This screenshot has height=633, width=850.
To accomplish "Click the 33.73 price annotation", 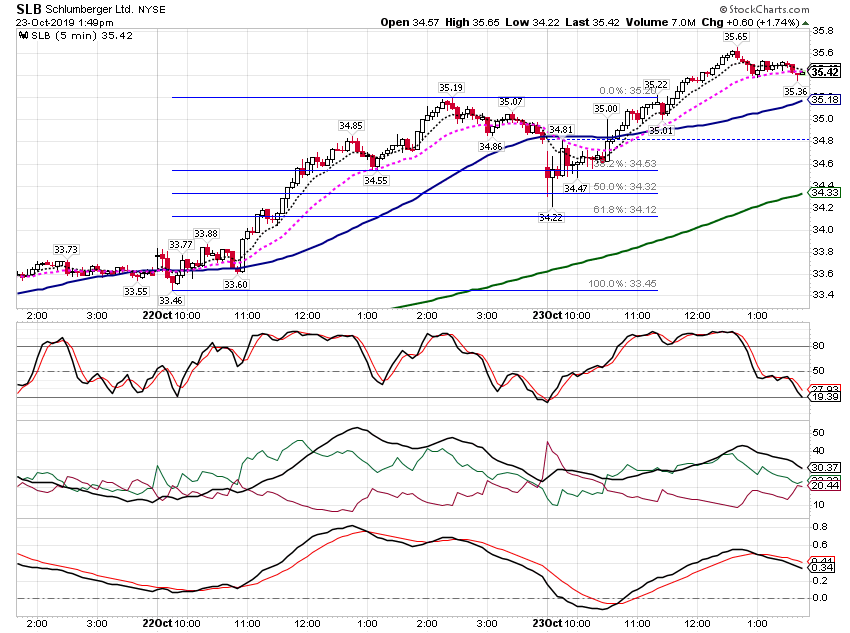I will (x=66, y=250).
